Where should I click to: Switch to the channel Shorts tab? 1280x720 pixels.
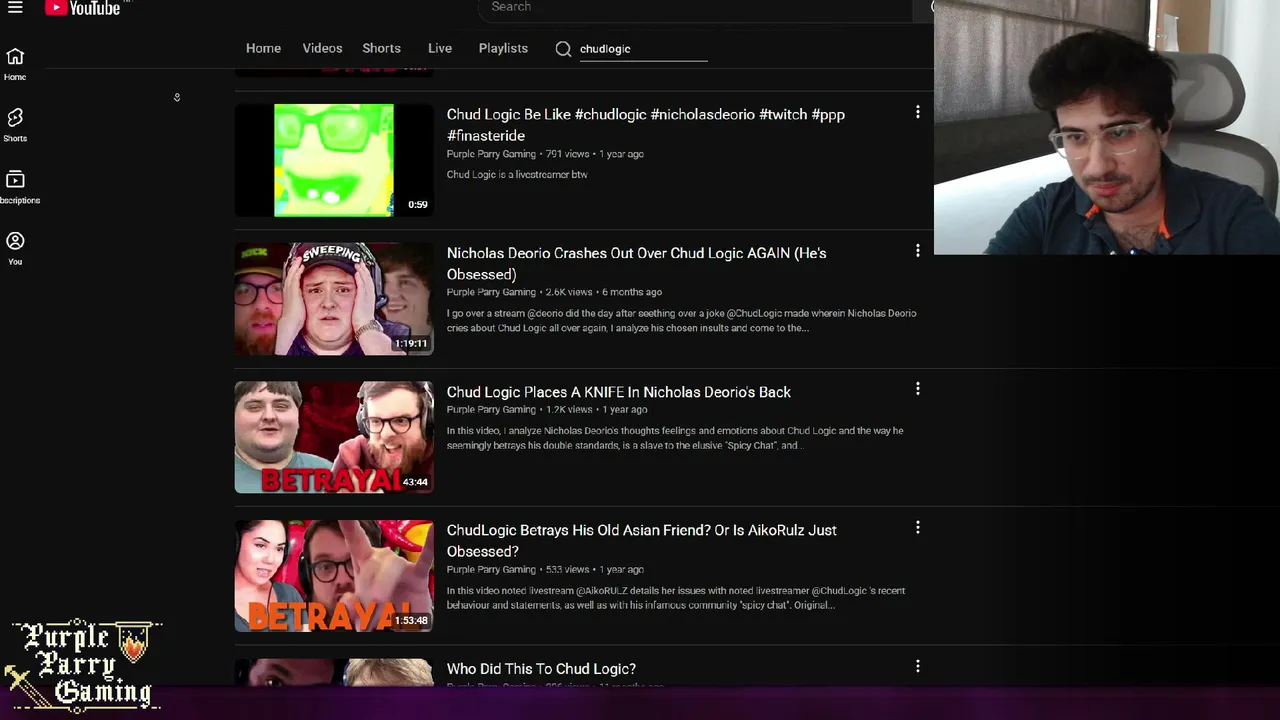tap(381, 48)
